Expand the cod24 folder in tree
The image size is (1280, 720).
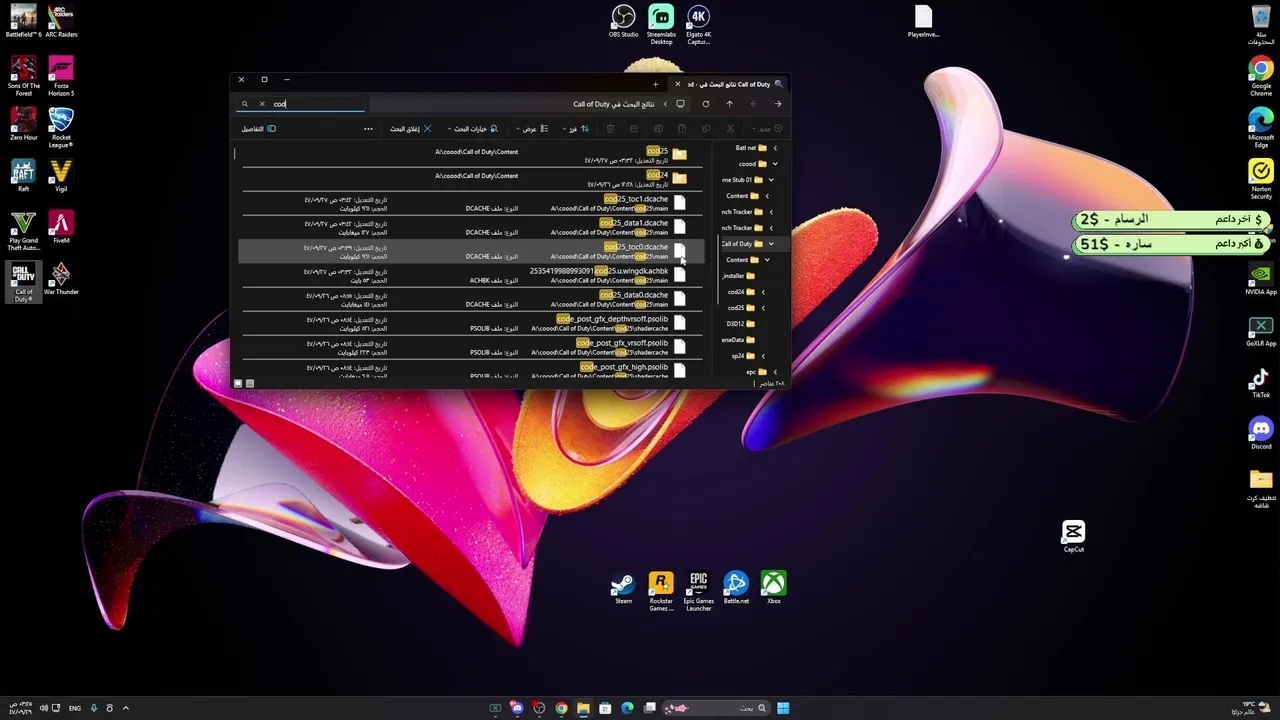pyautogui.click(x=763, y=292)
